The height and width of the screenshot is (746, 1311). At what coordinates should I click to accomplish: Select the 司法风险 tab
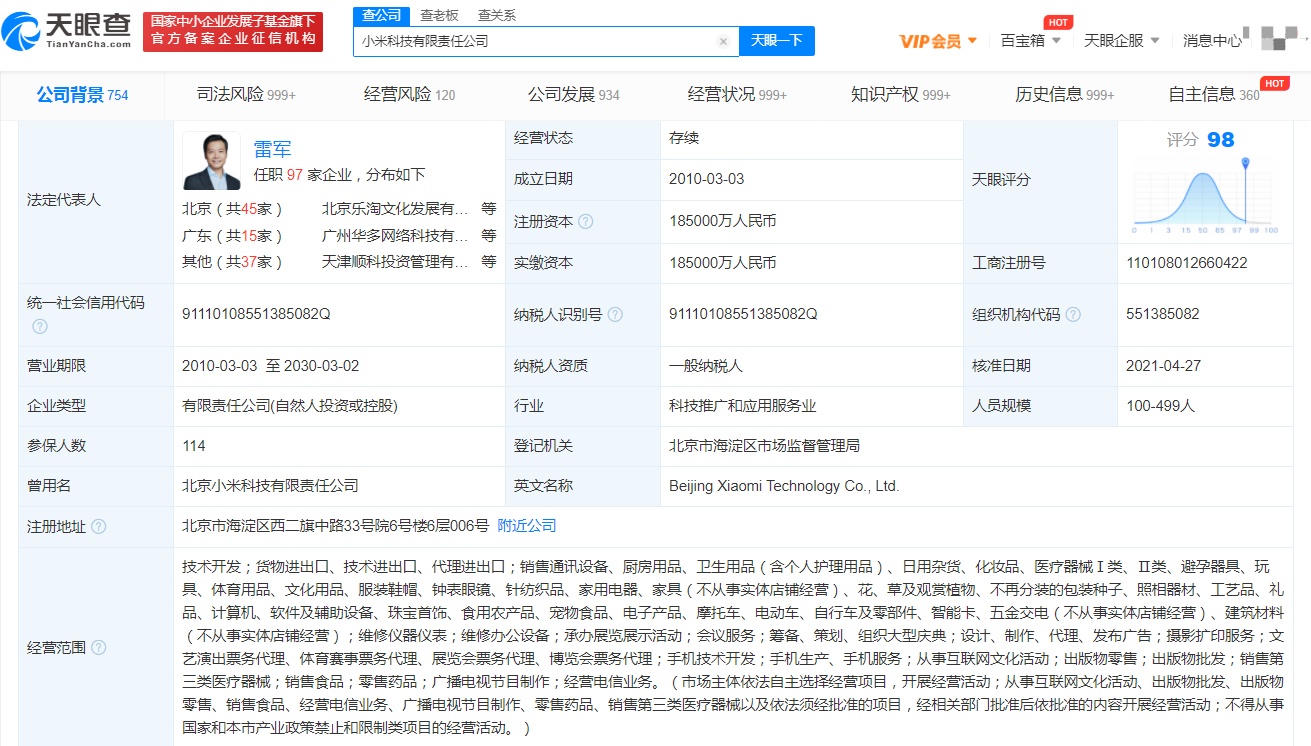pos(246,95)
